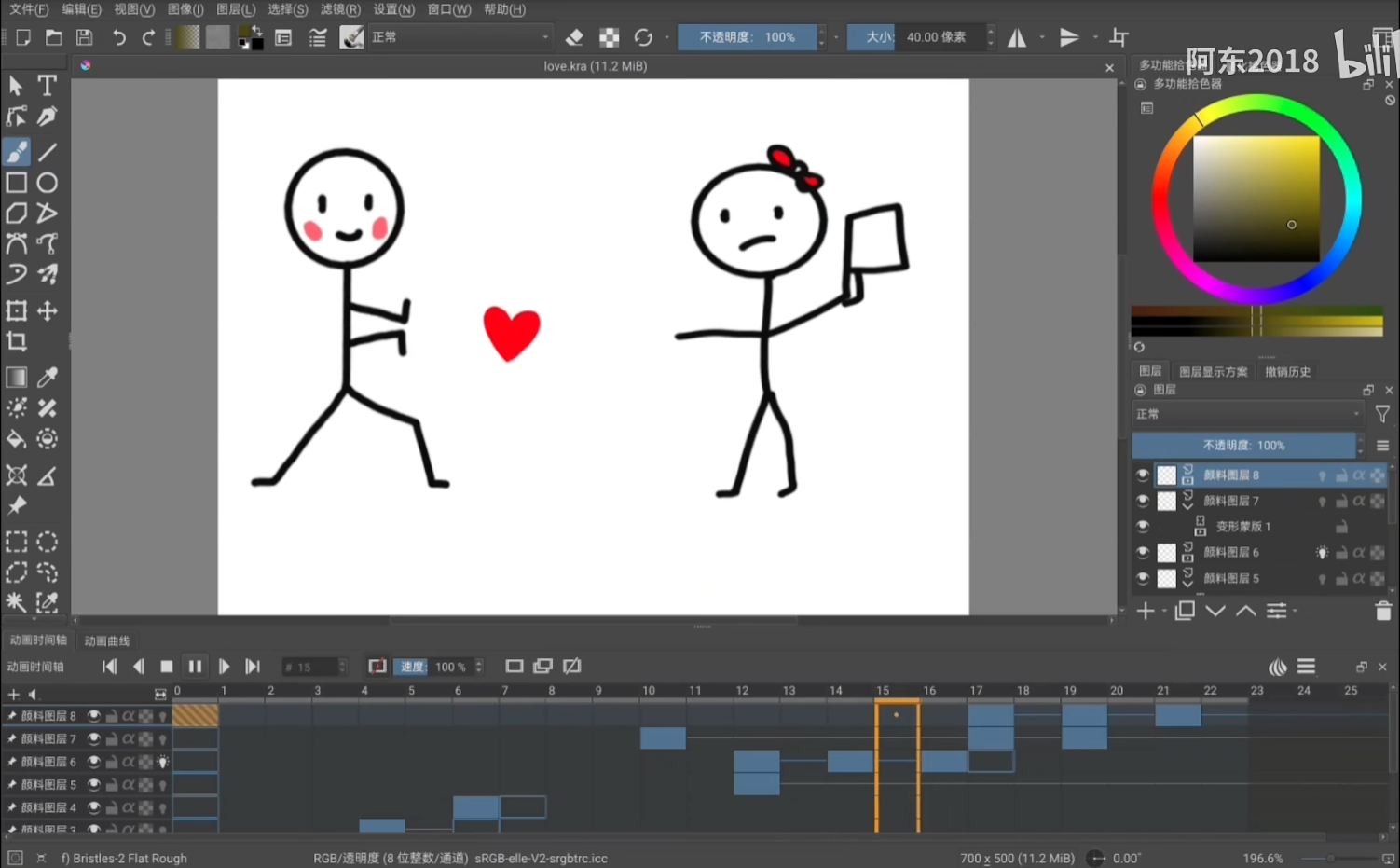Viewport: 1400px width, 868px height.
Task: Toggle preserve alpha checkerboard icon
Action: (609, 37)
